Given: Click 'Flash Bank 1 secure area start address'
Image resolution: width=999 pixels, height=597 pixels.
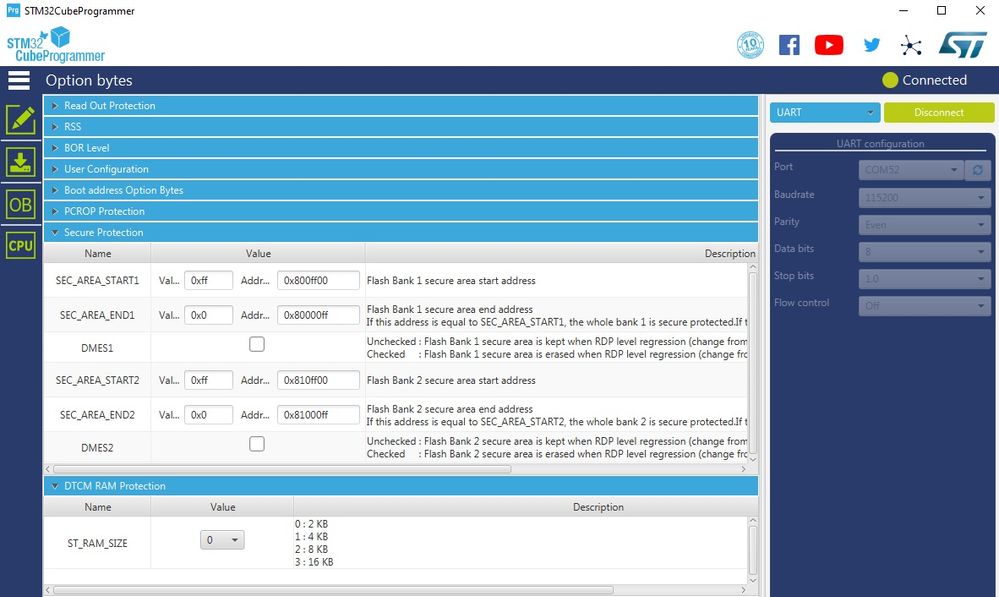Looking at the screenshot, I should (x=451, y=280).
